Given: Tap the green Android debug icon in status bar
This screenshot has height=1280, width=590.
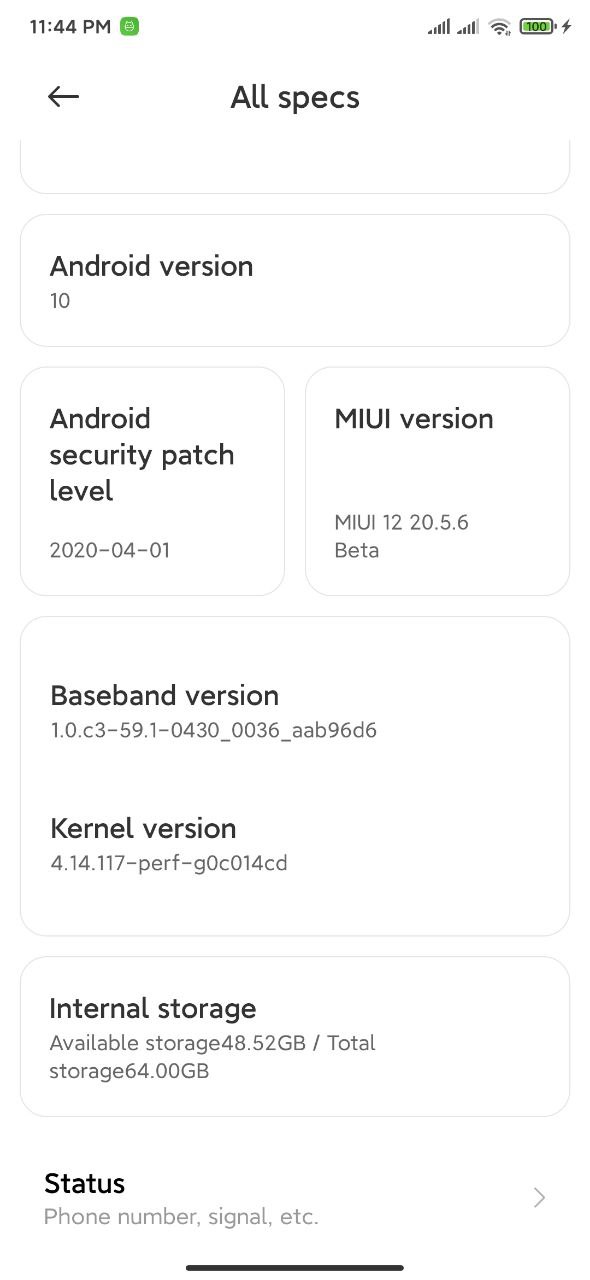Looking at the screenshot, I should (129, 27).
